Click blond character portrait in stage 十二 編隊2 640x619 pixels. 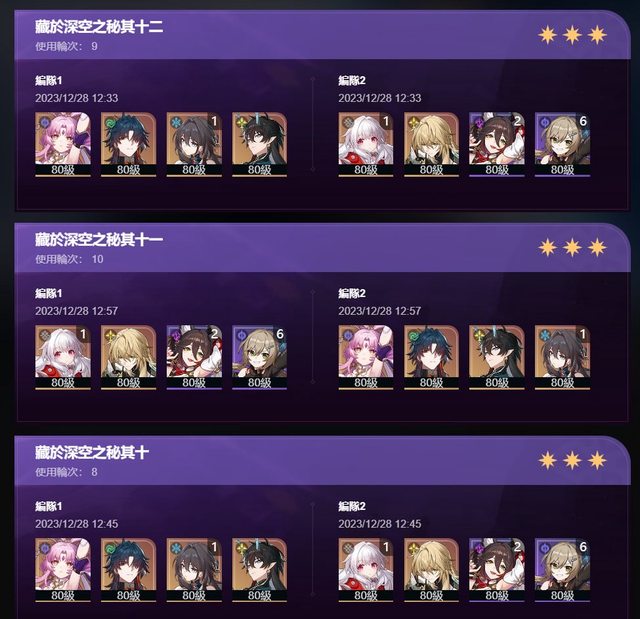click(431, 144)
